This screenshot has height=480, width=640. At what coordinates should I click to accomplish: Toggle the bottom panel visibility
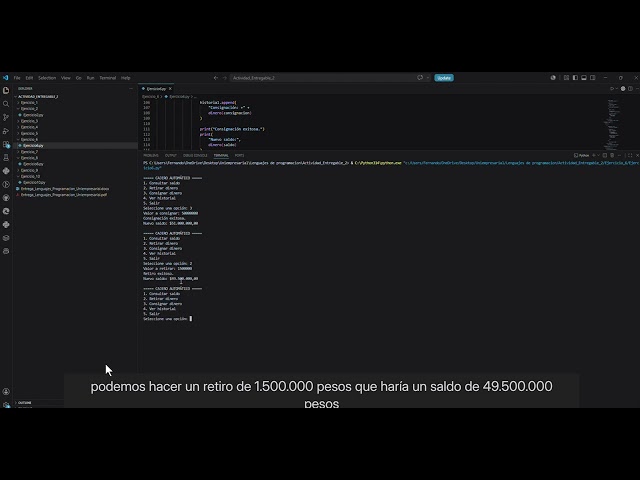(x=584, y=78)
